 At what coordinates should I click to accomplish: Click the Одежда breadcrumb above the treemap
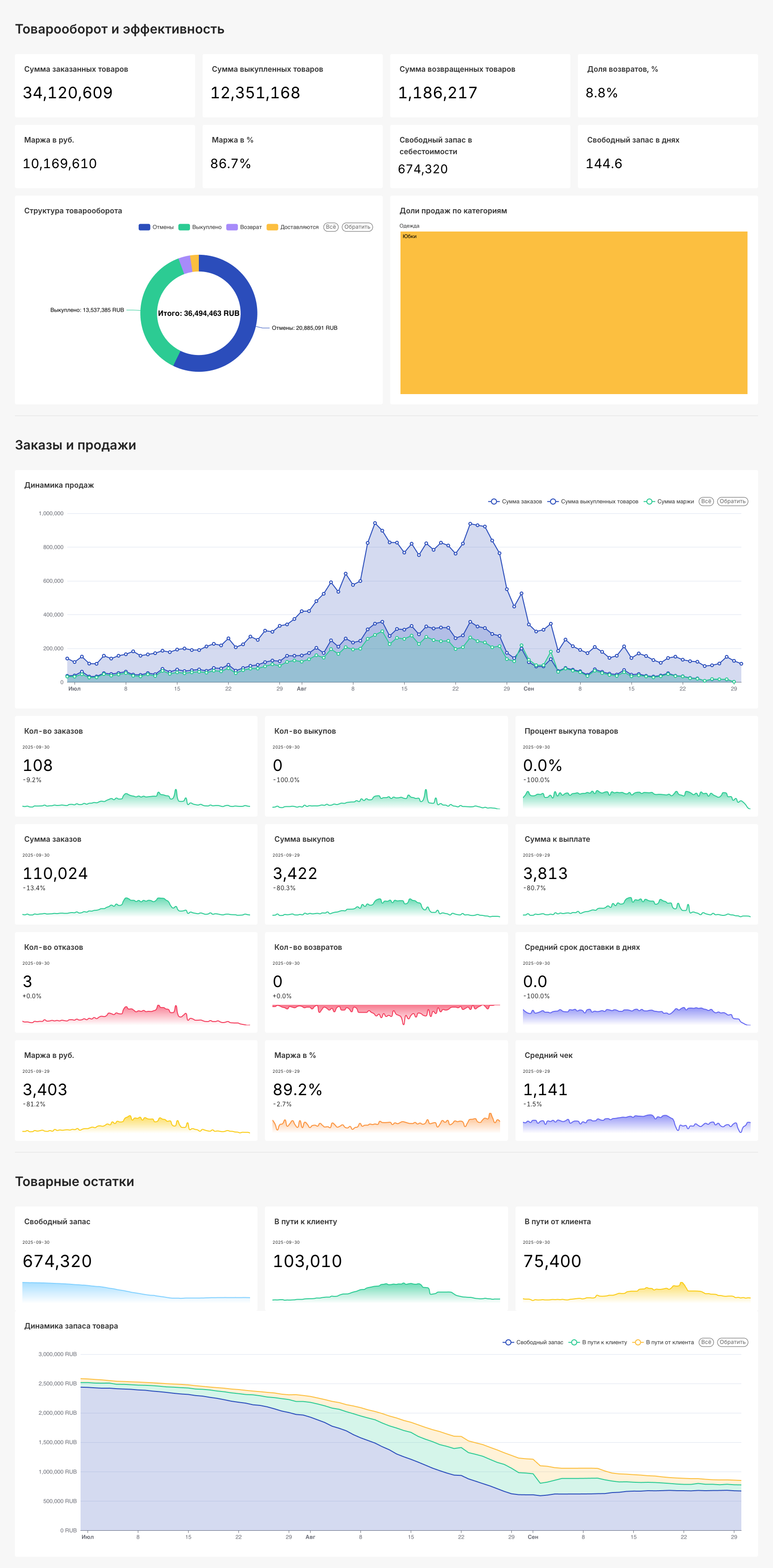(409, 226)
